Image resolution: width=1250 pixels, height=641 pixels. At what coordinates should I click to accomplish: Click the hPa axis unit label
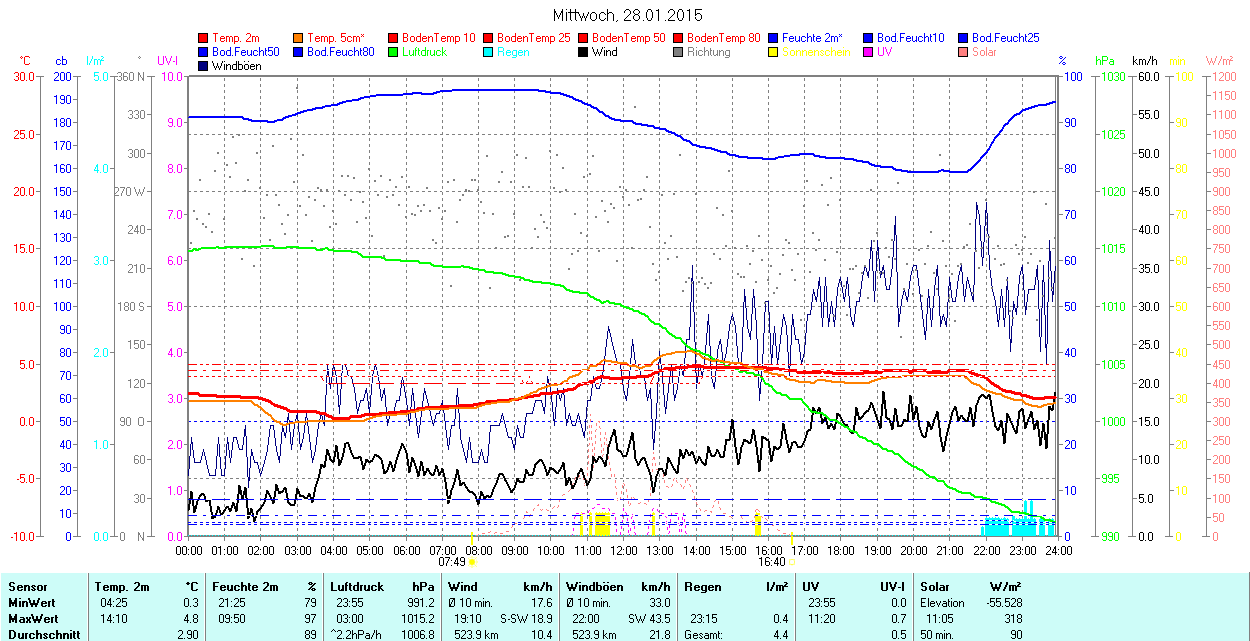click(1104, 61)
